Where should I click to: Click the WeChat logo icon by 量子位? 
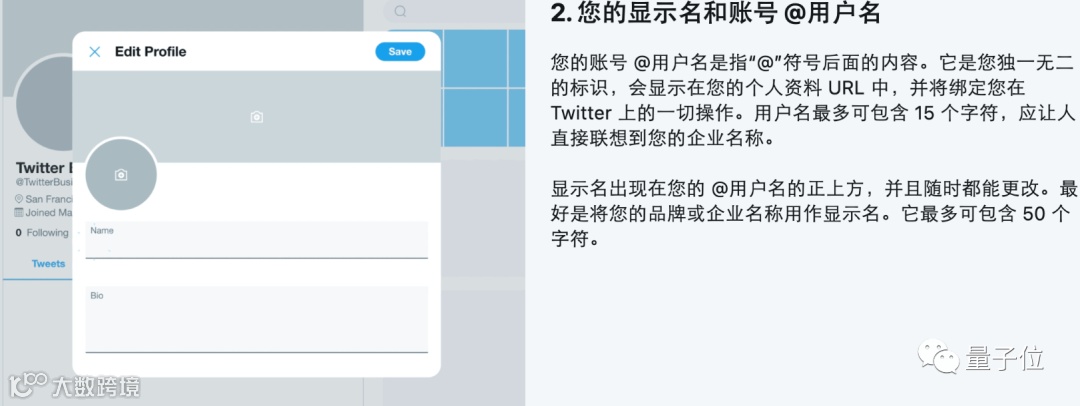937,359
